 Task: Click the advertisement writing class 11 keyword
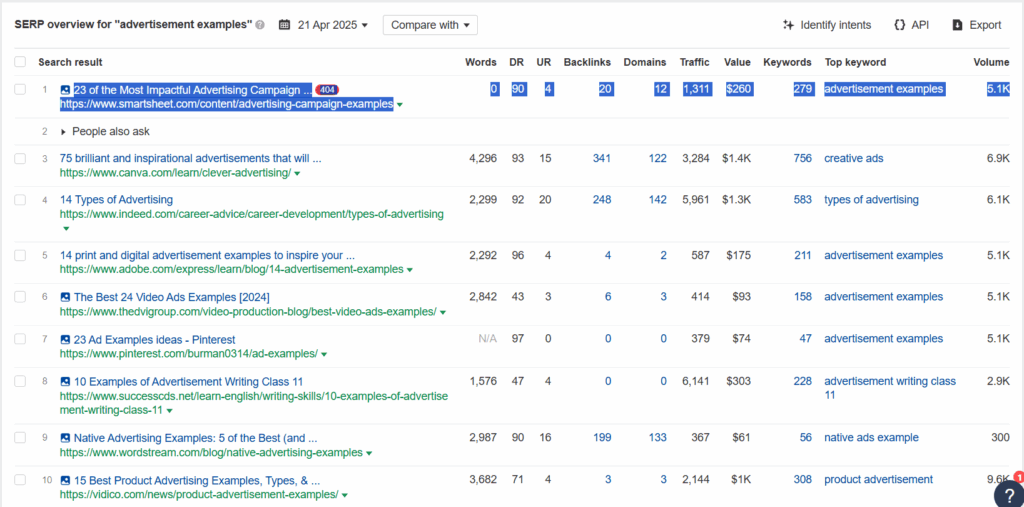point(890,388)
